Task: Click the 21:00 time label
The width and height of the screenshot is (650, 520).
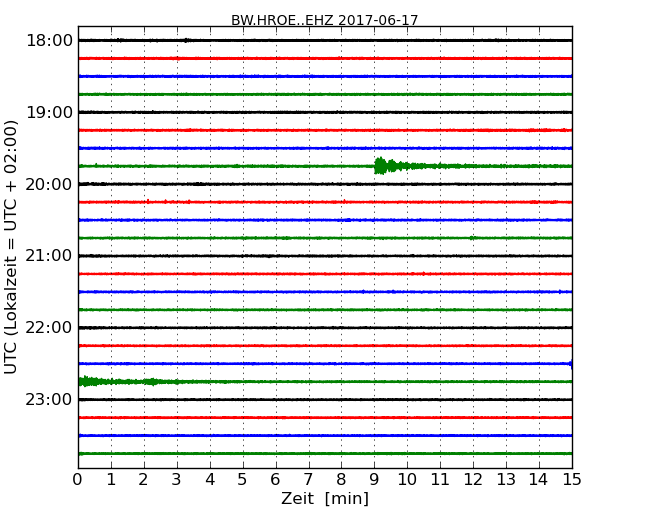Action: 49,256
